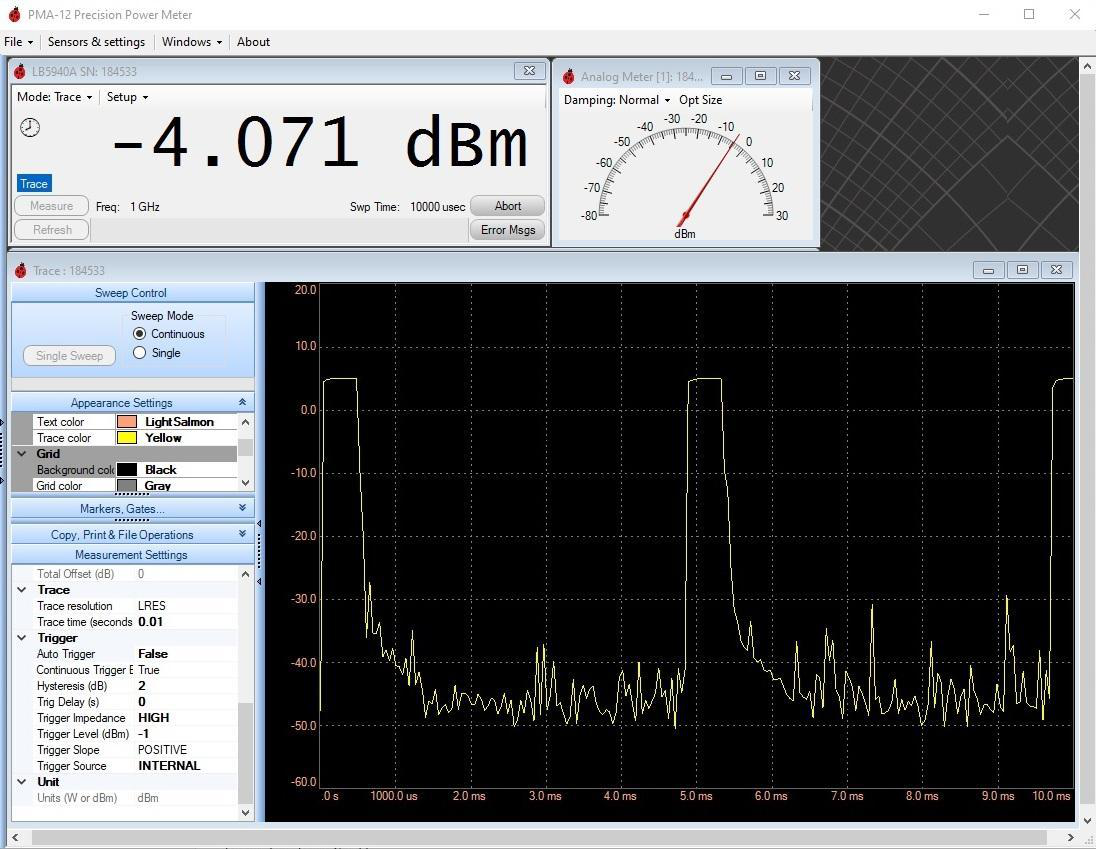Click Measurement Settings scrollbar down arrow
Screen dimensions: 1096x849
(245, 813)
